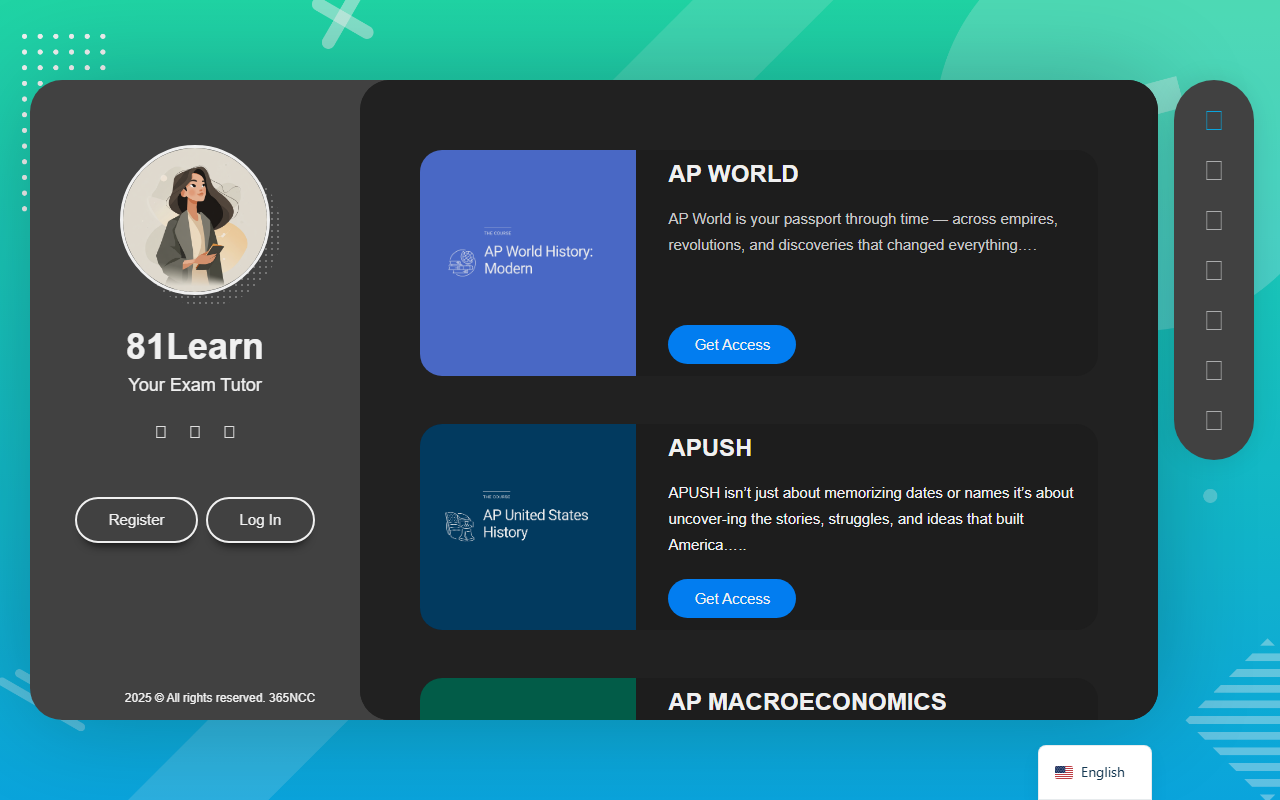Click the 'APUSH isn't just about memorizing' description
Image resolution: width=1280 pixels, height=800 pixels.
[871, 519]
